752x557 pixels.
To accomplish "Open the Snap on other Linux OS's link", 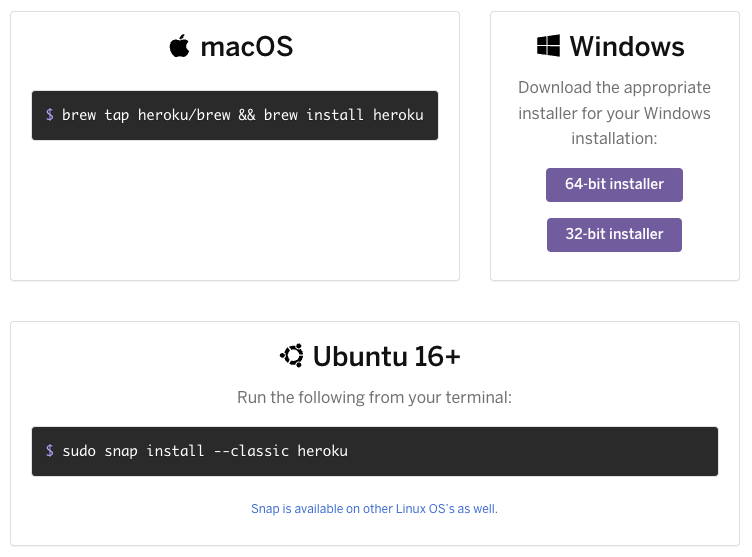I will [x=375, y=509].
